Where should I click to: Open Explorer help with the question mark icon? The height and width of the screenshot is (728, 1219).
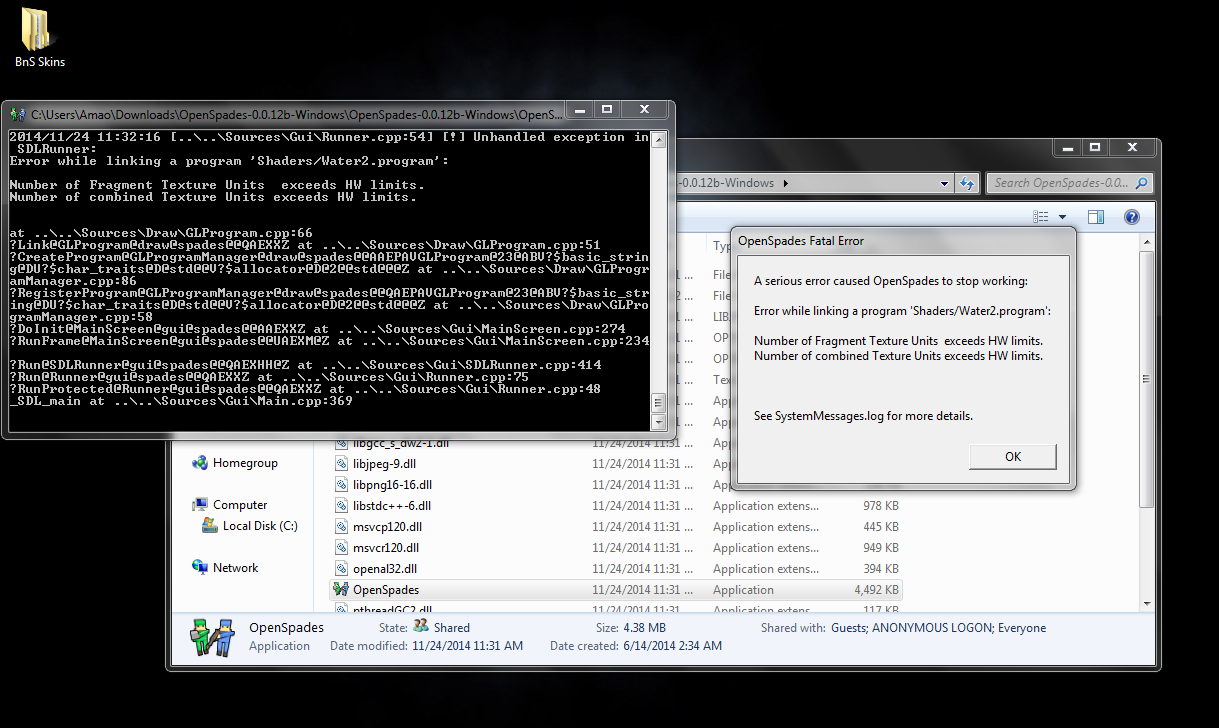coord(1132,217)
